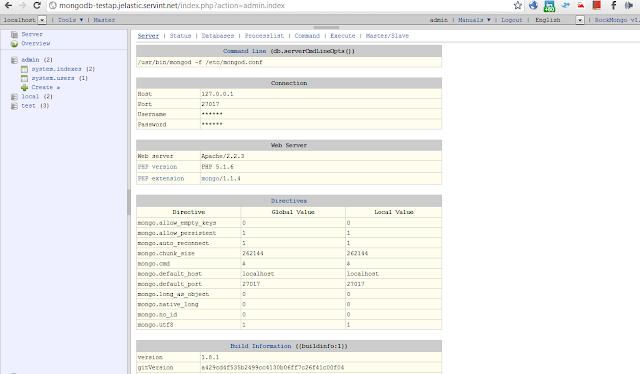The width and height of the screenshot is (640, 374).
Task: Click the version value 1.8.1
Action: pyautogui.click(x=210, y=357)
